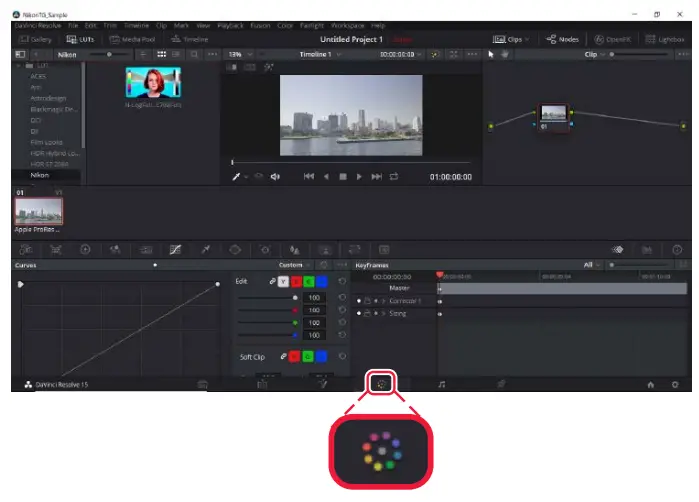Viewport: 699px width, 502px height.
Task: Go to the project manager home icon
Action: [x=650, y=383]
